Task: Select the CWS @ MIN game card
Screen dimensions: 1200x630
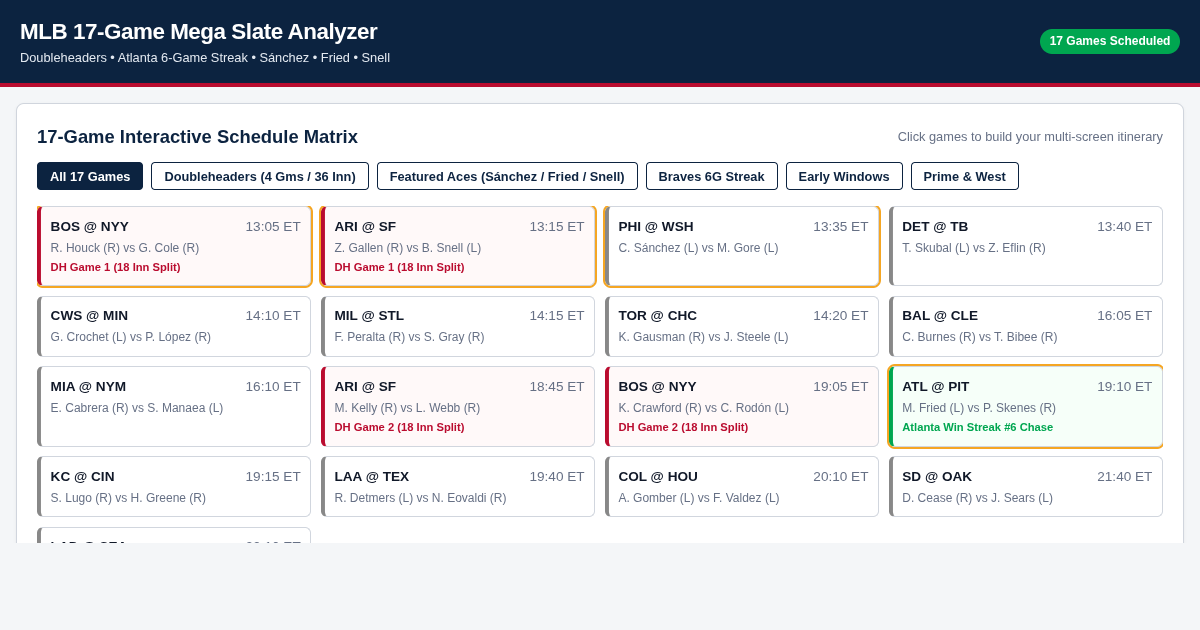Action: click(174, 326)
